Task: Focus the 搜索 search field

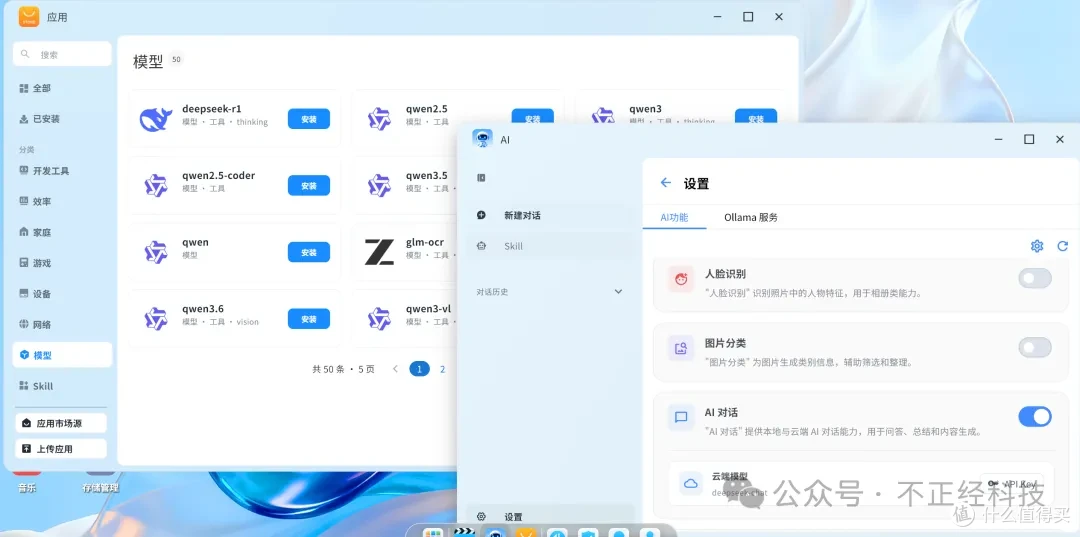Action: [x=62, y=54]
